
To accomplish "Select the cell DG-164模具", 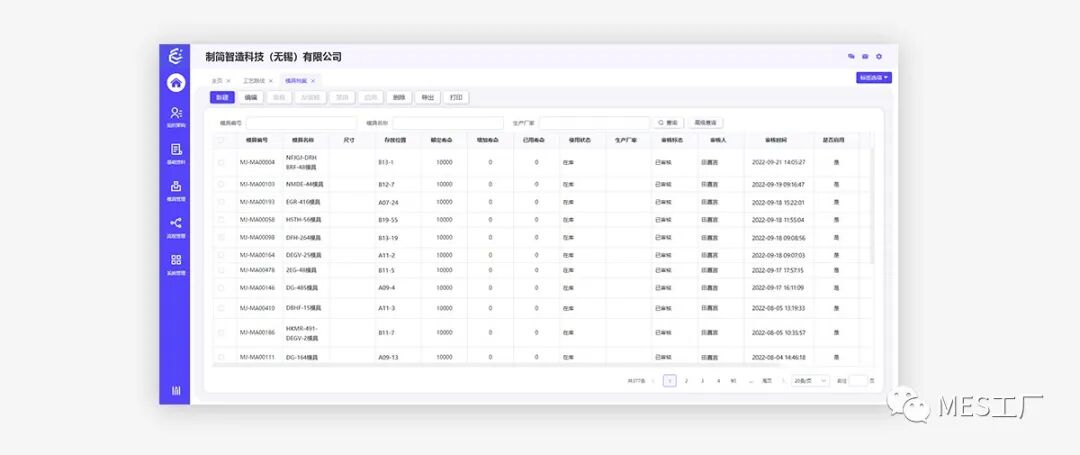I will click(302, 357).
